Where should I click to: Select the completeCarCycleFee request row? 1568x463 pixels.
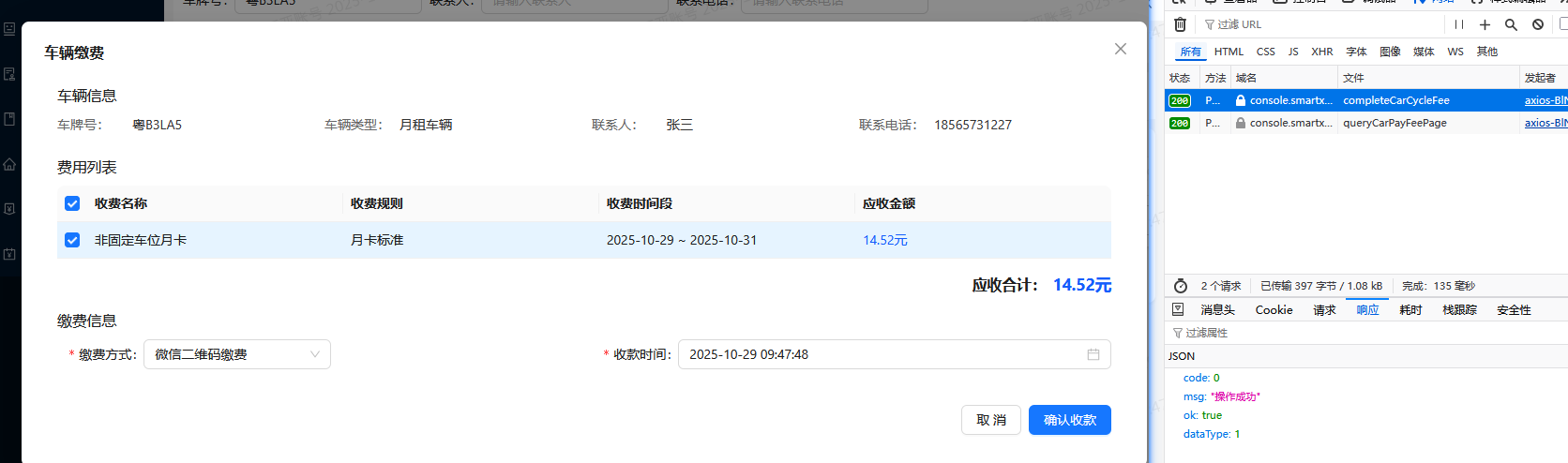pyautogui.click(x=1366, y=100)
